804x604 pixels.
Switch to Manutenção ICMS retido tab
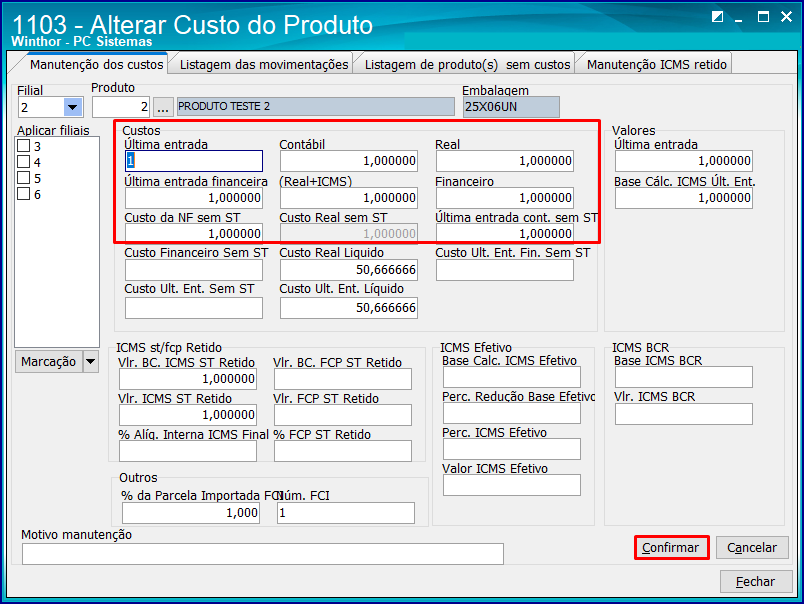656,65
